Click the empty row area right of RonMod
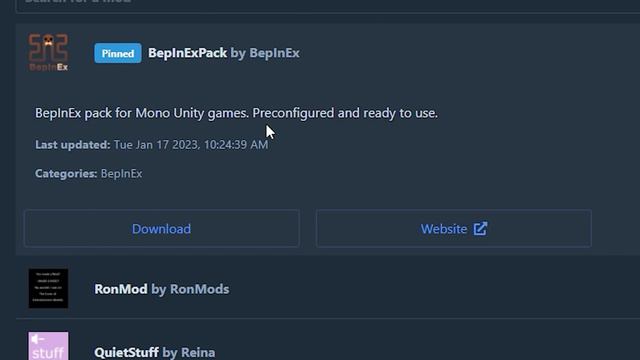 pos(433,289)
